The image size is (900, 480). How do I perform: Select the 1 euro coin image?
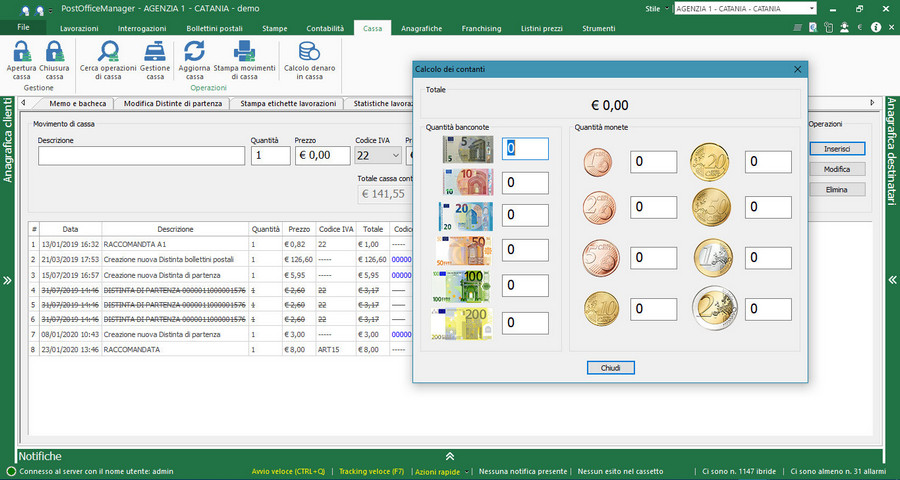(713, 258)
